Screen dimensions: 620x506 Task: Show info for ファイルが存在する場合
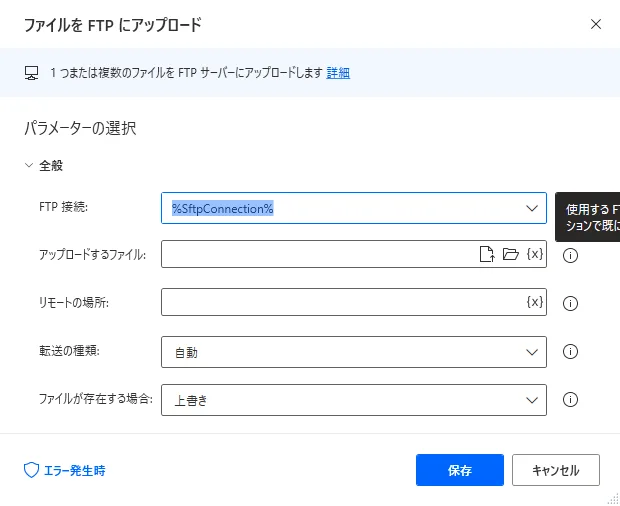click(x=571, y=400)
